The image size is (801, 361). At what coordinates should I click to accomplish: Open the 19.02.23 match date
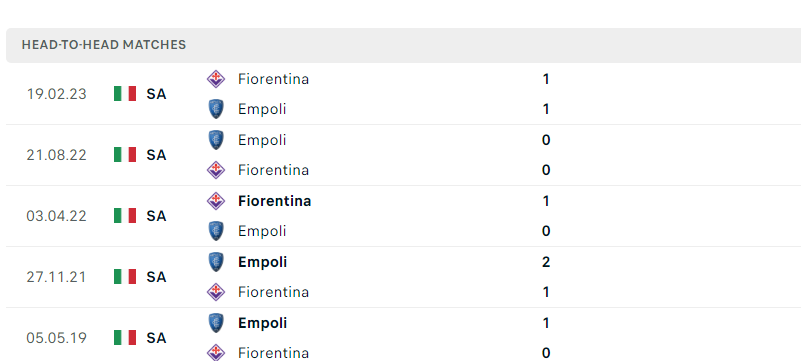pyautogui.click(x=57, y=94)
